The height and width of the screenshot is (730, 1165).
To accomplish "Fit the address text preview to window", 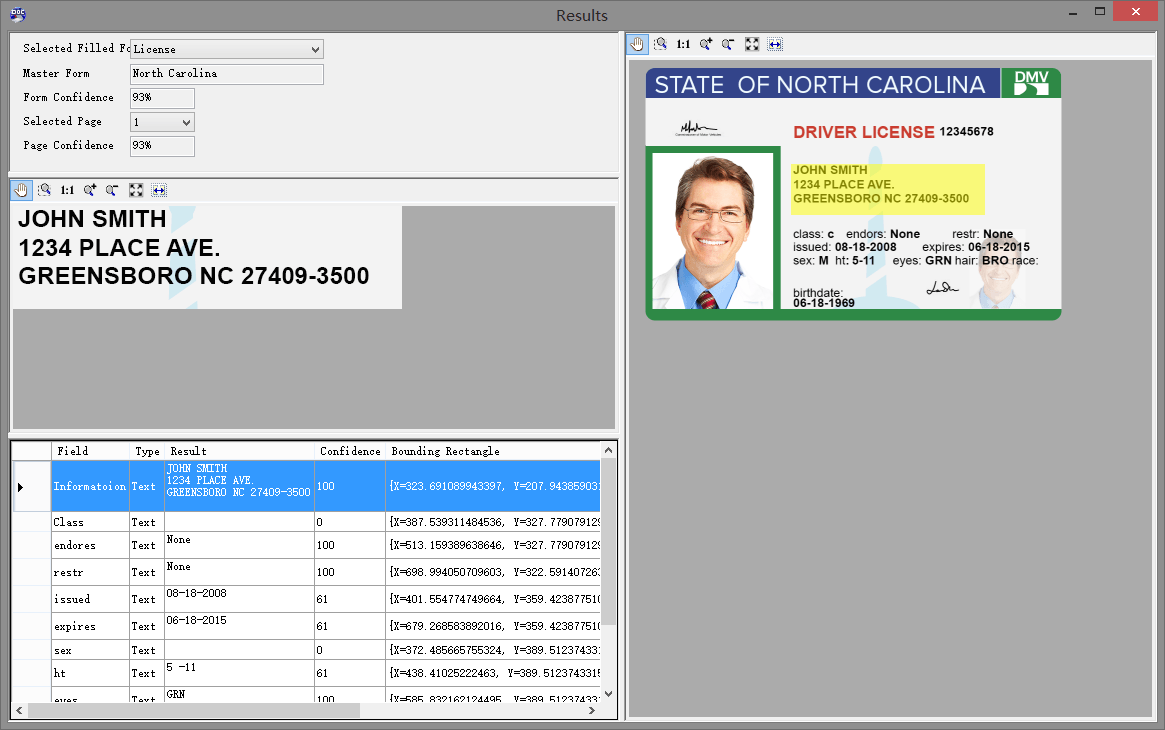I will (135, 190).
